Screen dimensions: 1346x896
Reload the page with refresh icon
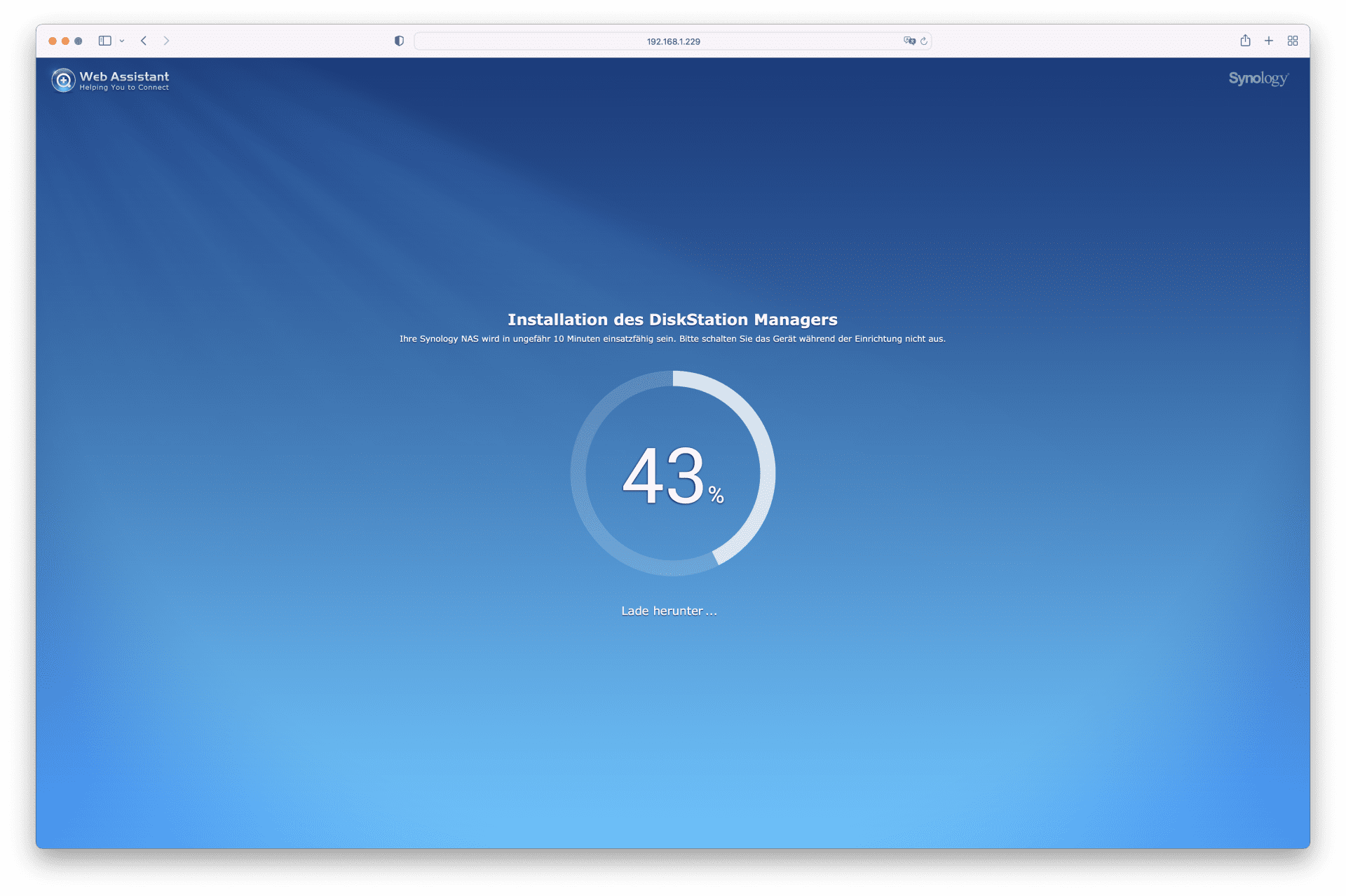(x=924, y=41)
